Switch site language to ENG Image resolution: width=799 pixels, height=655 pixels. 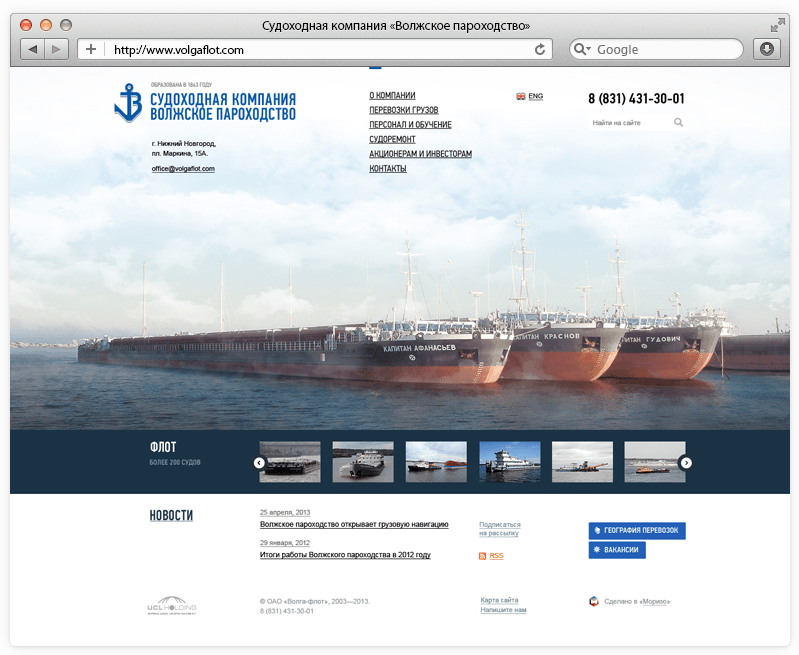tap(530, 97)
